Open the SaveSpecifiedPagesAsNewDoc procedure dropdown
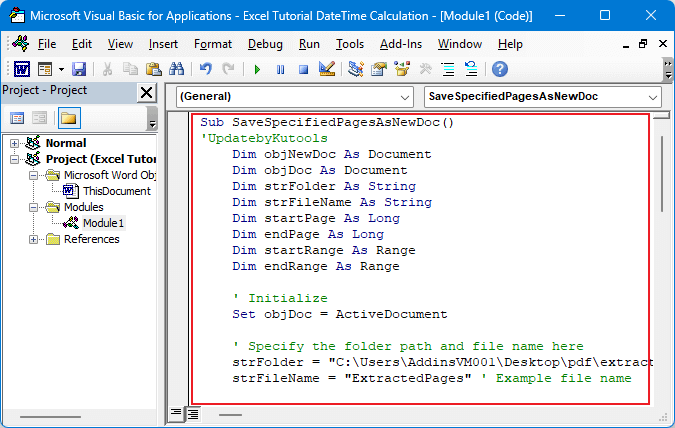The height and width of the screenshot is (428, 675). 652,97
